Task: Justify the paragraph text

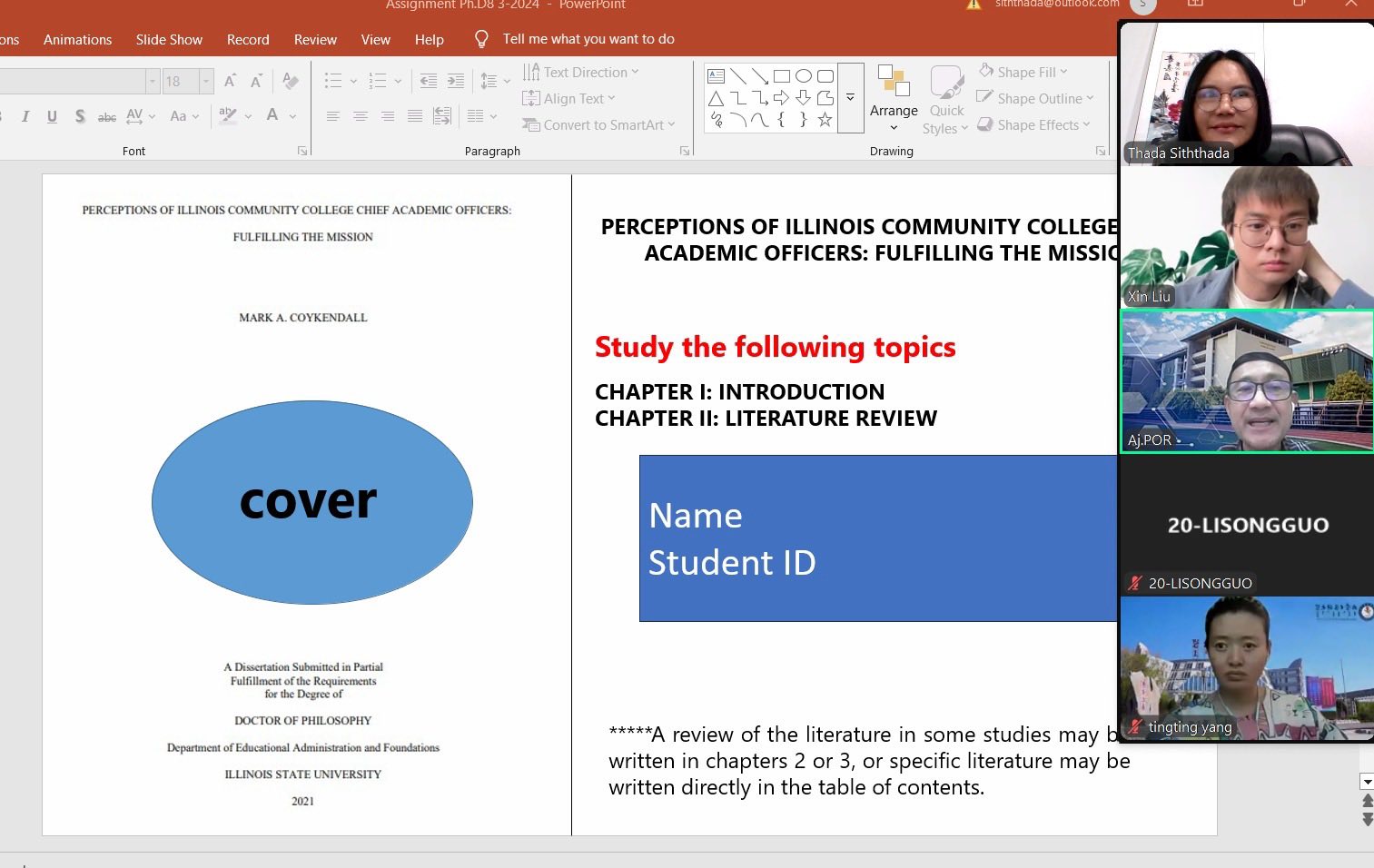Action: click(415, 116)
